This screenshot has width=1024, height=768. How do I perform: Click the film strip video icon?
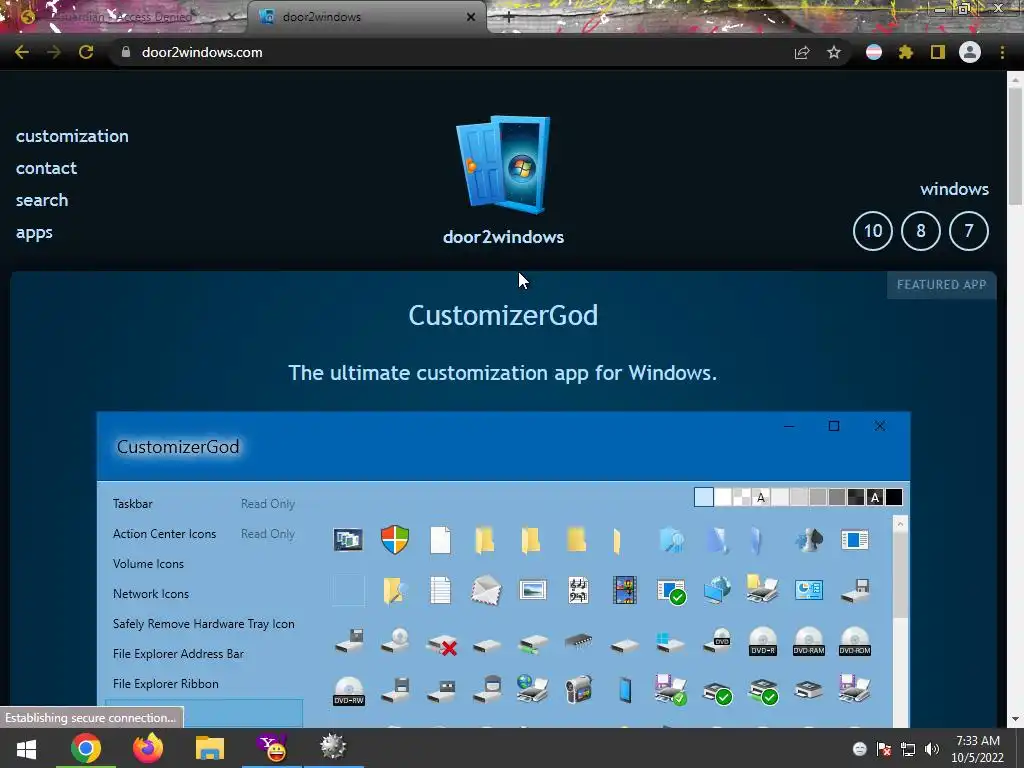point(624,590)
